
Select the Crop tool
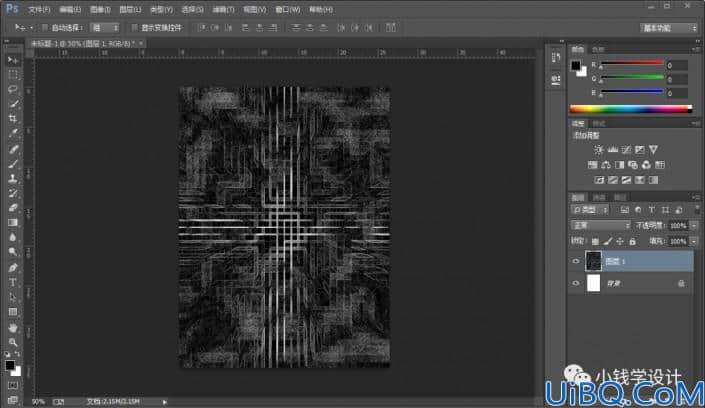pyautogui.click(x=13, y=119)
